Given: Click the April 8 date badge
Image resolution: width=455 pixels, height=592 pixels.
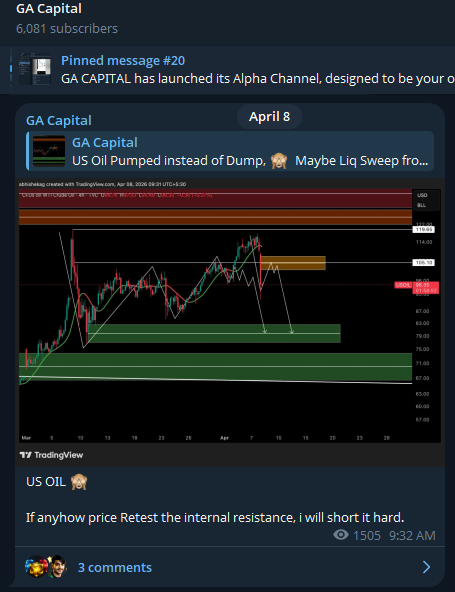Looking at the screenshot, I should point(269,117).
